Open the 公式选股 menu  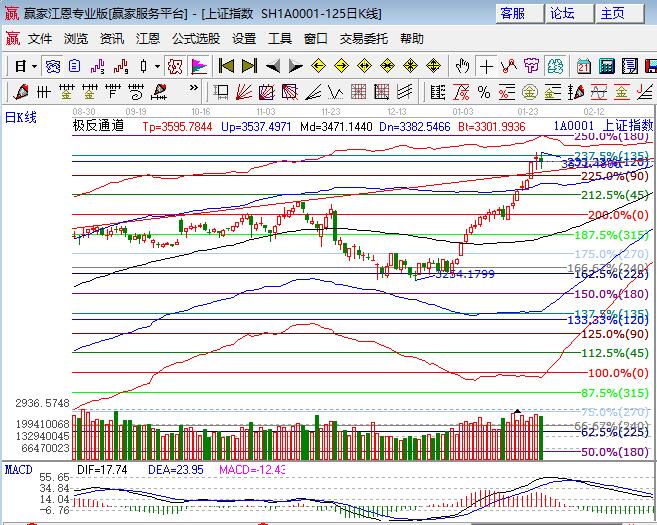196,39
